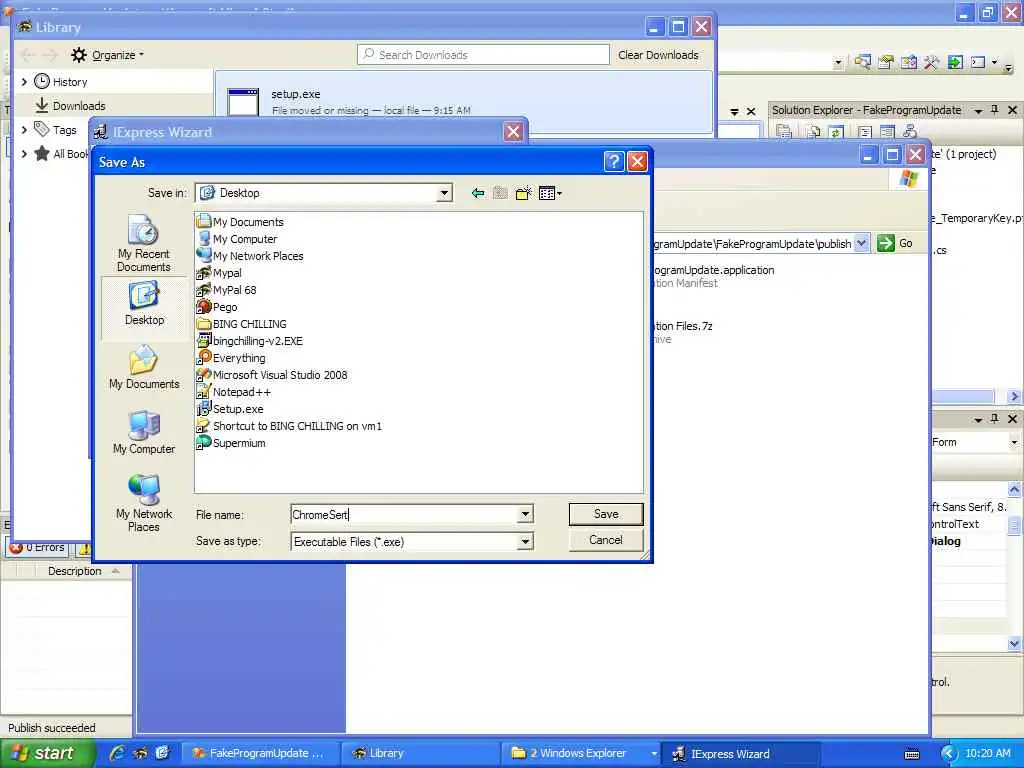The width and height of the screenshot is (1024, 768).
Task: Click the File name input field
Action: (404, 515)
